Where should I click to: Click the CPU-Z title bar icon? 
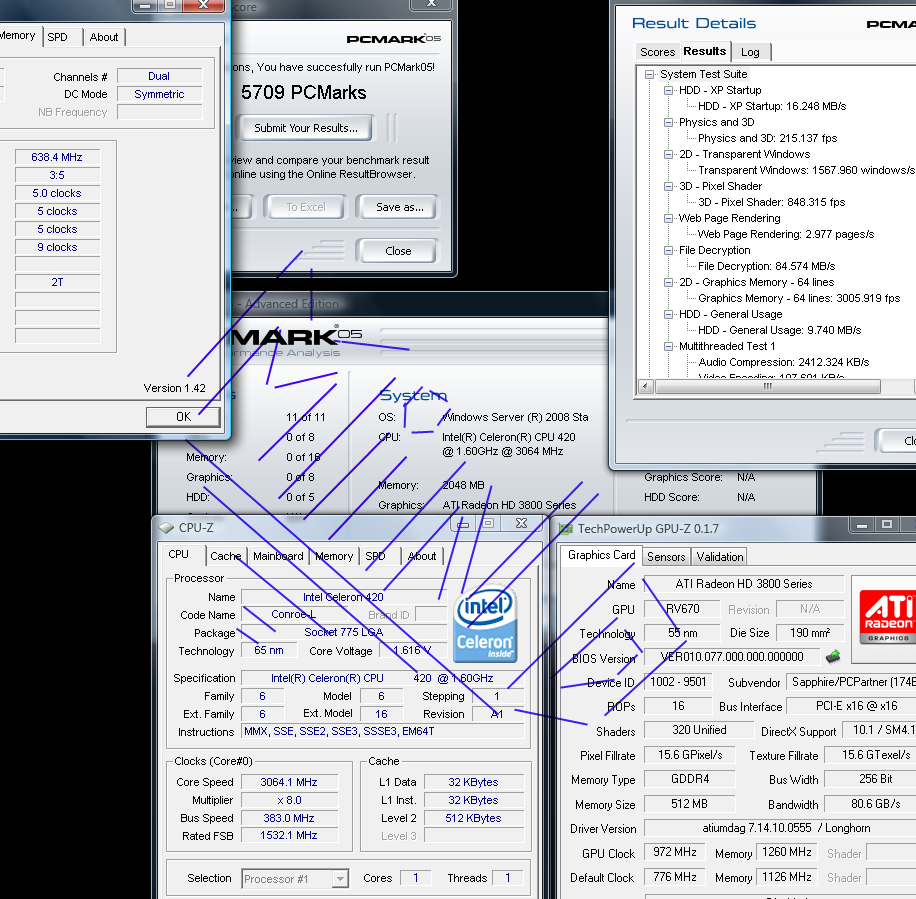tap(166, 527)
